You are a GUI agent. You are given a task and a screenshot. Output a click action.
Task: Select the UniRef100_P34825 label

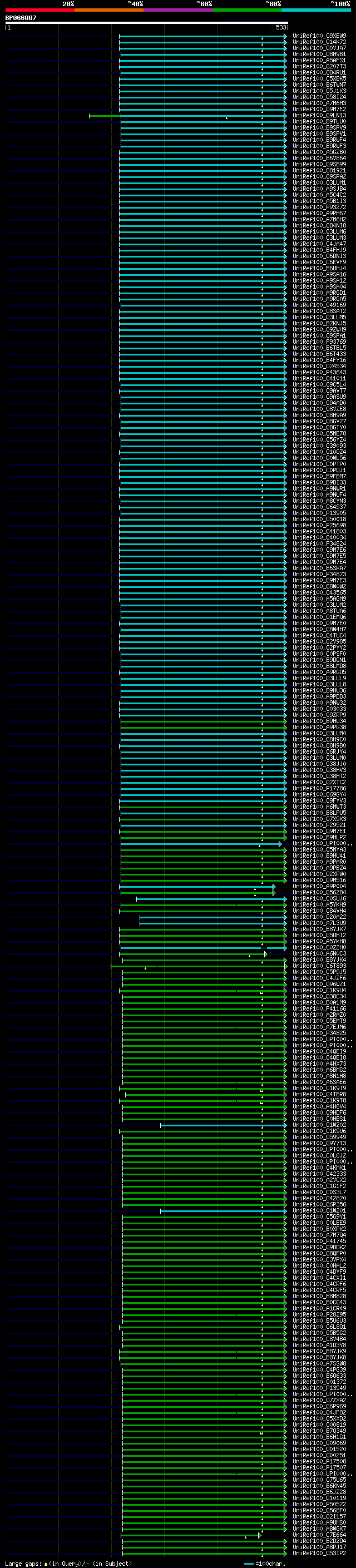319,1033
